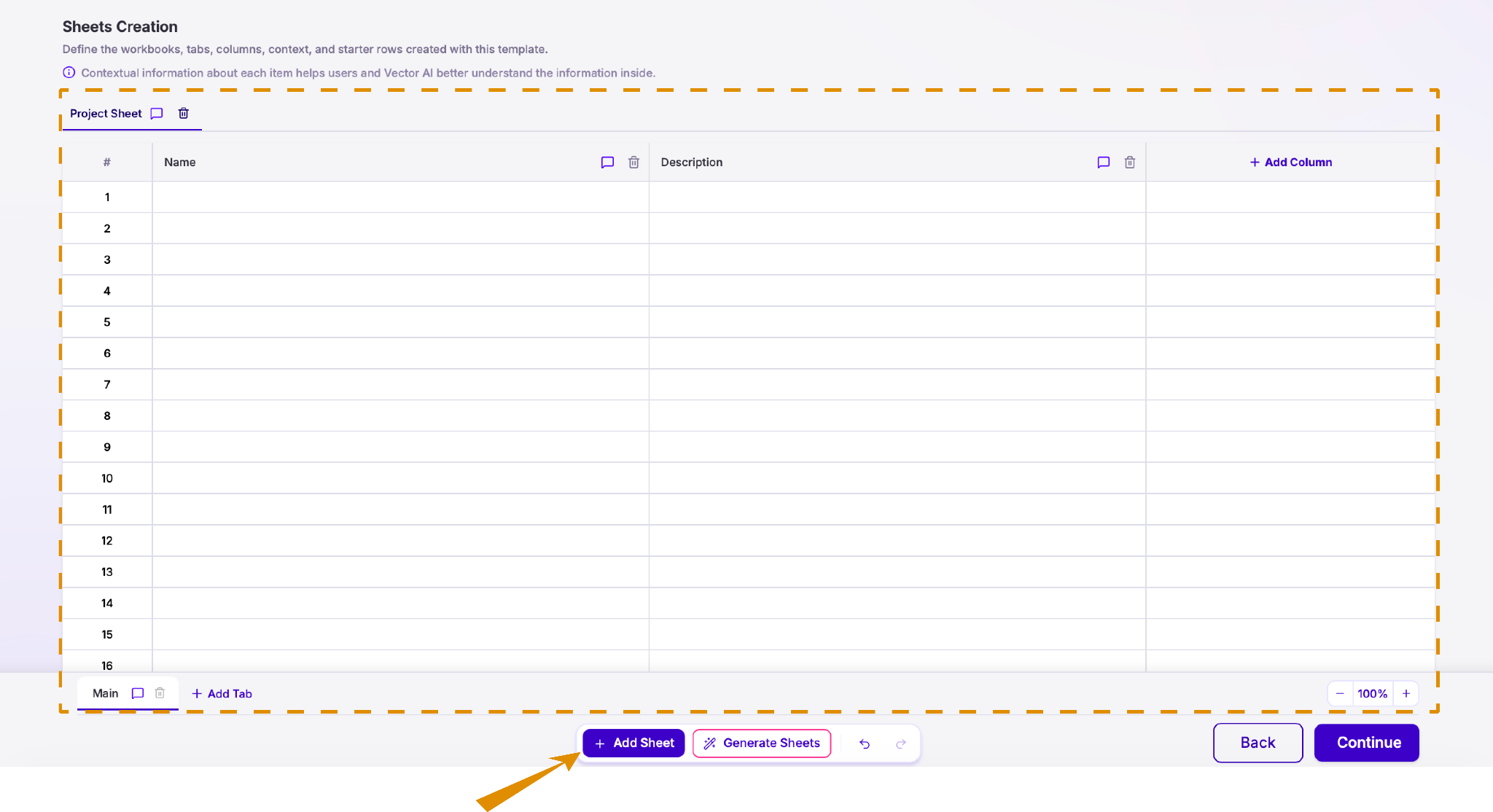Delete the Project Sheet via trash icon
1493x812 pixels.
click(x=184, y=114)
